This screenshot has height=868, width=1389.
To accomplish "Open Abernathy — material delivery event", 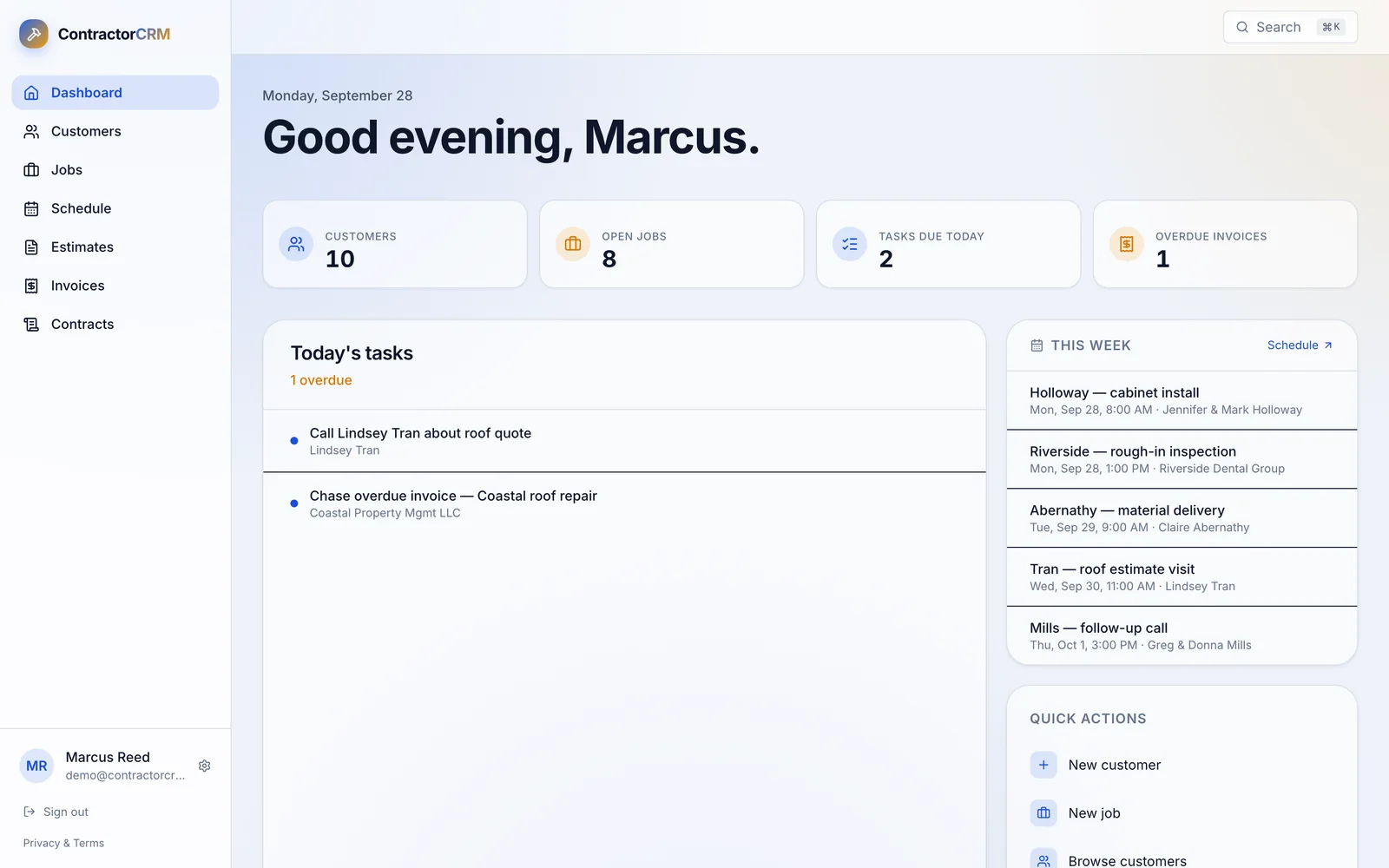I will coord(1182,518).
